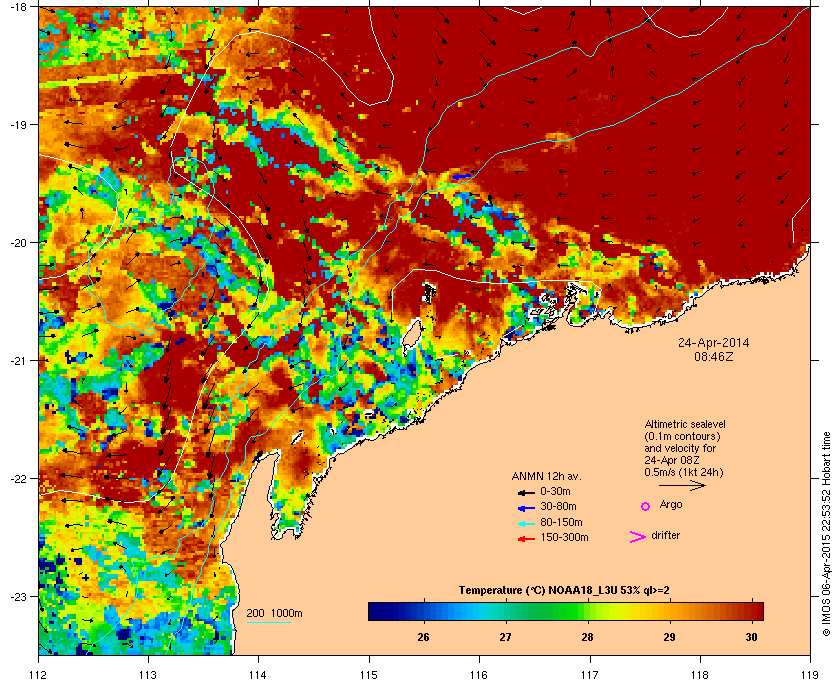Click the black 0-30m arrow legend icon
Viewport: 840px width, 680px height.
pos(526,492)
